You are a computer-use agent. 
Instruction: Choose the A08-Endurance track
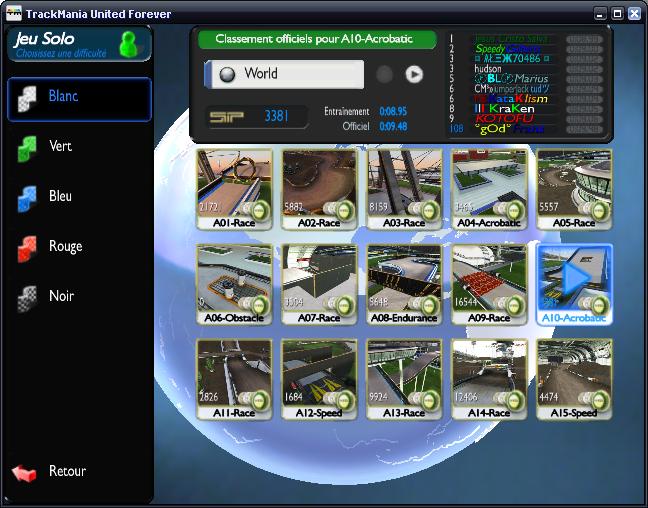(404, 279)
